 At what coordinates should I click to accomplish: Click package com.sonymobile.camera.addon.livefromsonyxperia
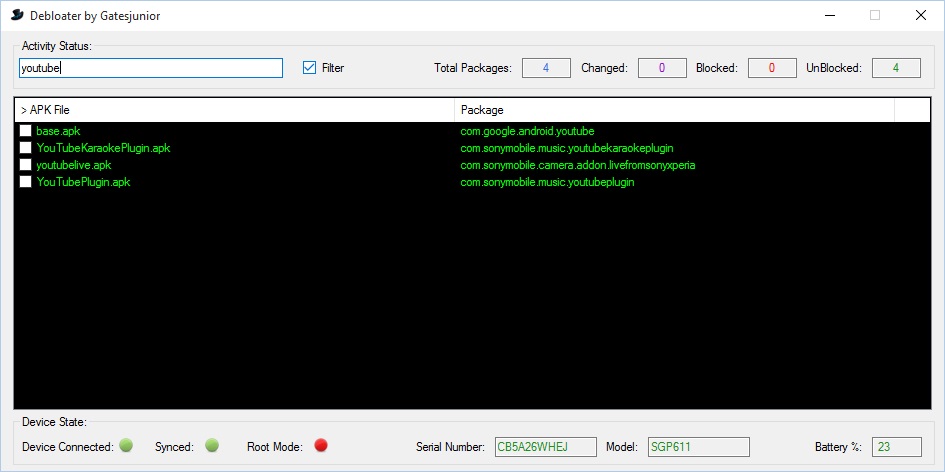(x=579, y=165)
